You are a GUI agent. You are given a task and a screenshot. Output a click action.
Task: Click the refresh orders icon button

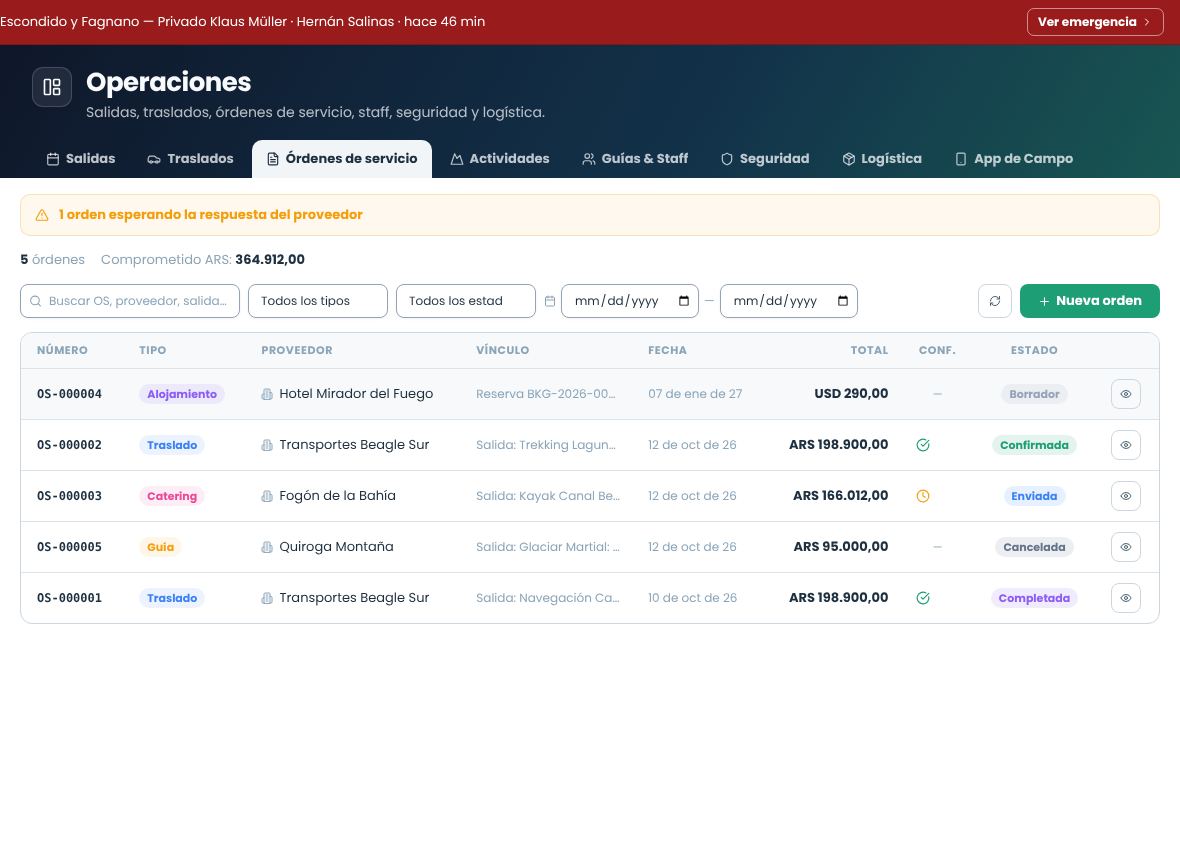pos(995,301)
